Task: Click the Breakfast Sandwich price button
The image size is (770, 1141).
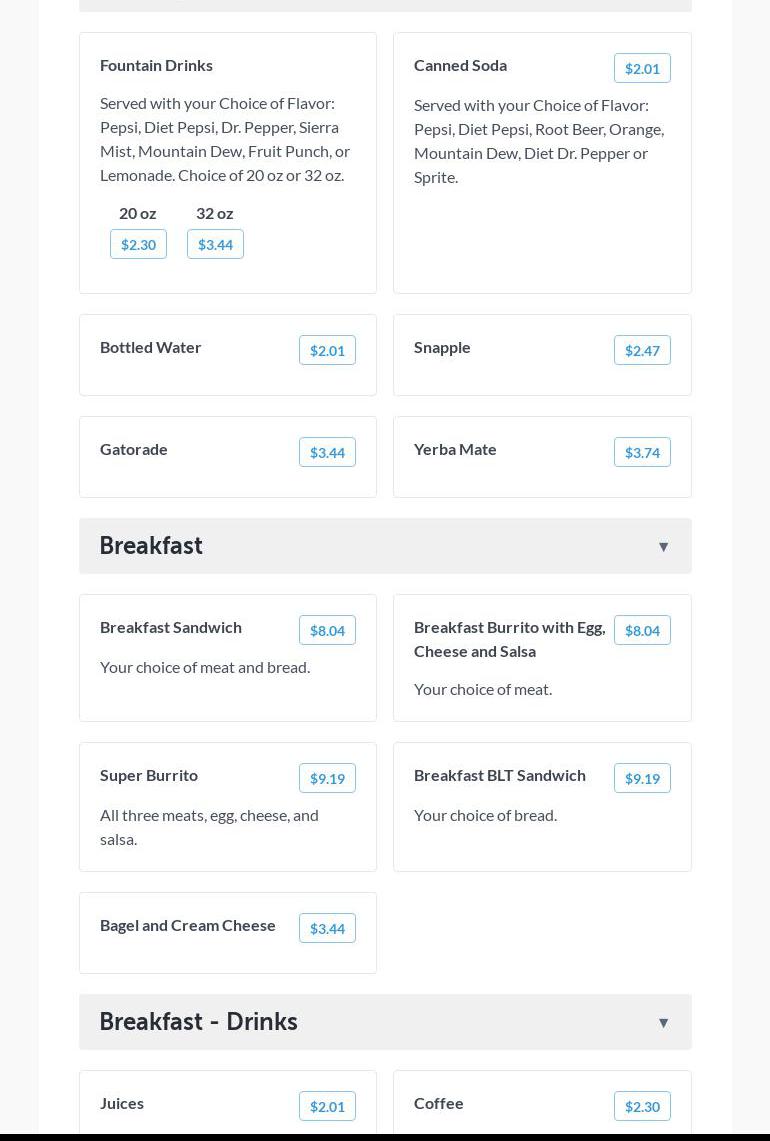Action: coord(327,630)
